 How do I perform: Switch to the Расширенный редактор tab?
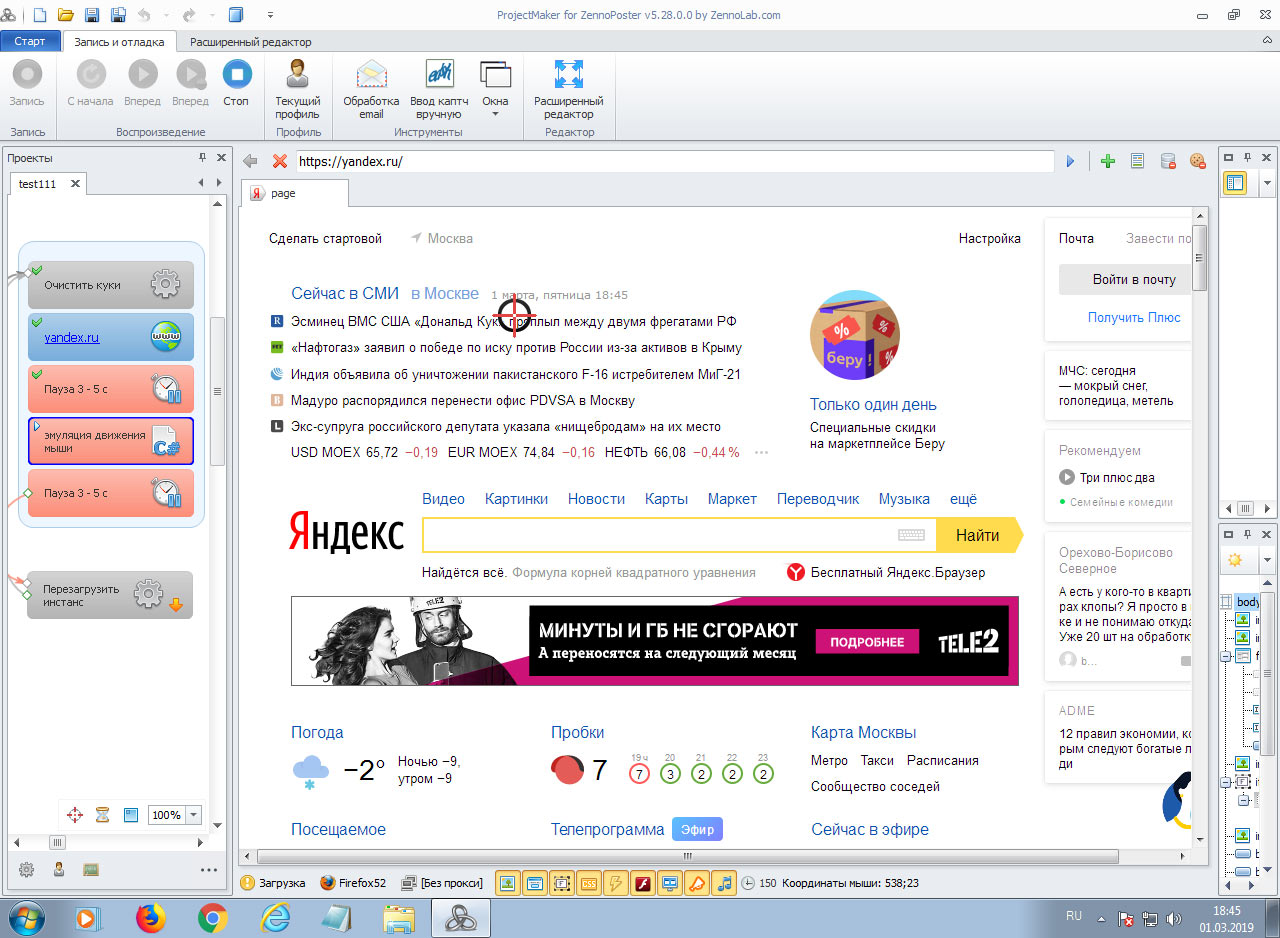(250, 42)
